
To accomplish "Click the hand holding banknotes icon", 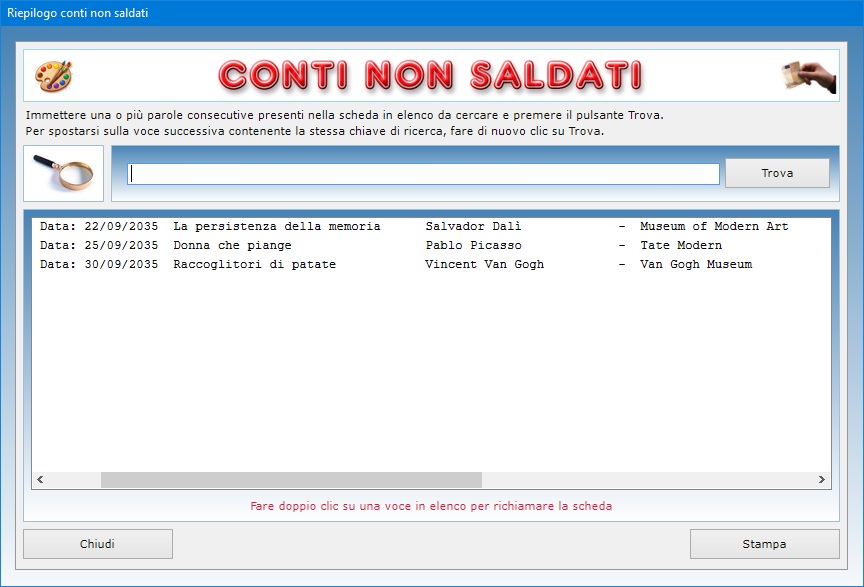I will click(809, 75).
